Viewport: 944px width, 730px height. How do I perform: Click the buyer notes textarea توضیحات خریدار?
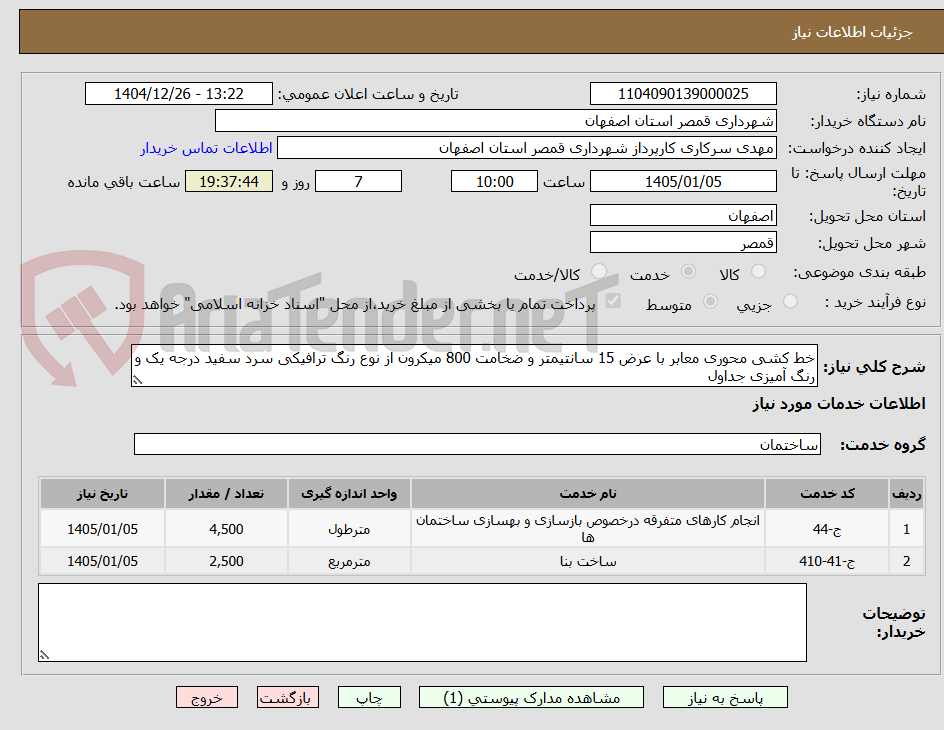pyautogui.click(x=422, y=622)
